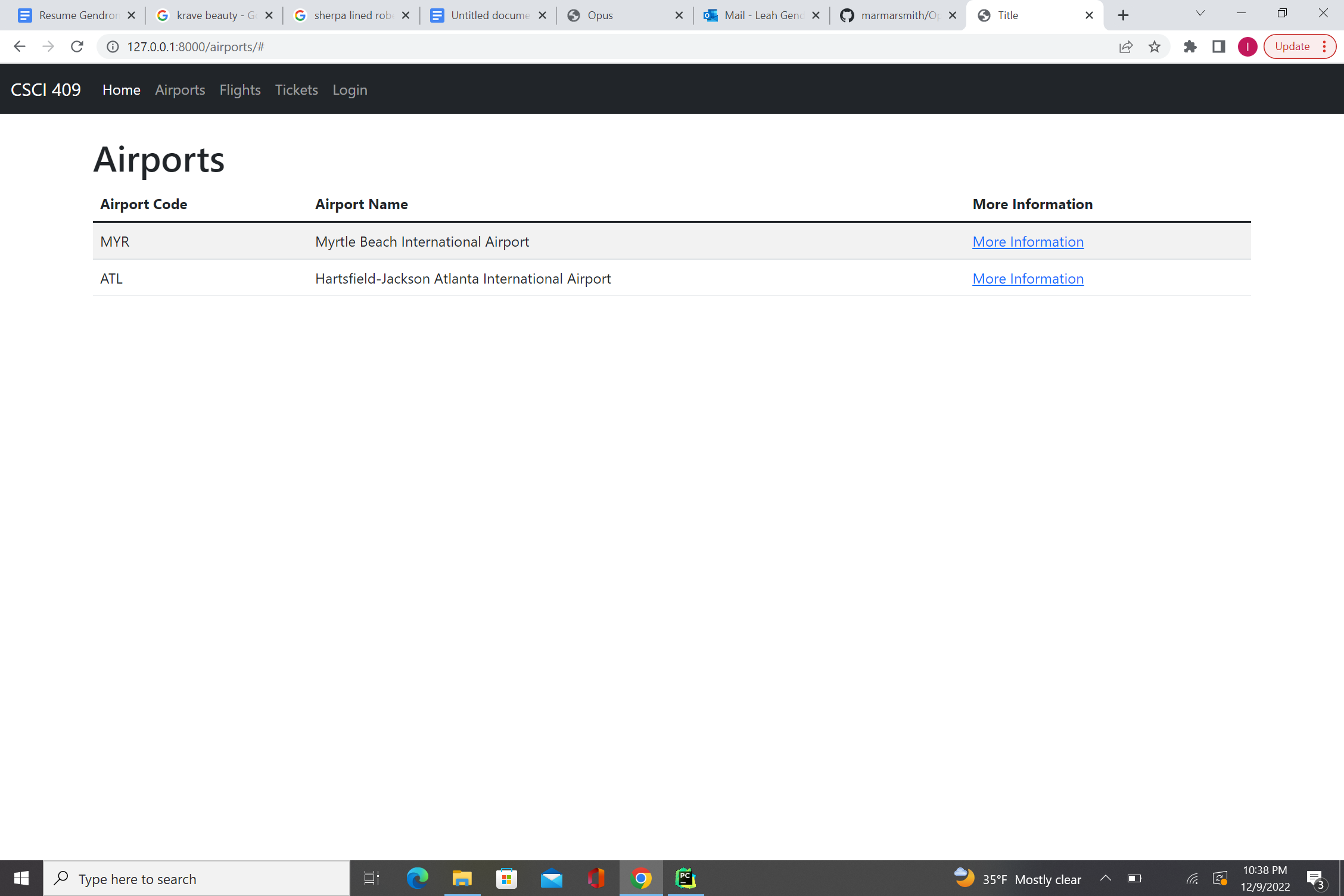Open the Wi-Fi network icon

1192,878
